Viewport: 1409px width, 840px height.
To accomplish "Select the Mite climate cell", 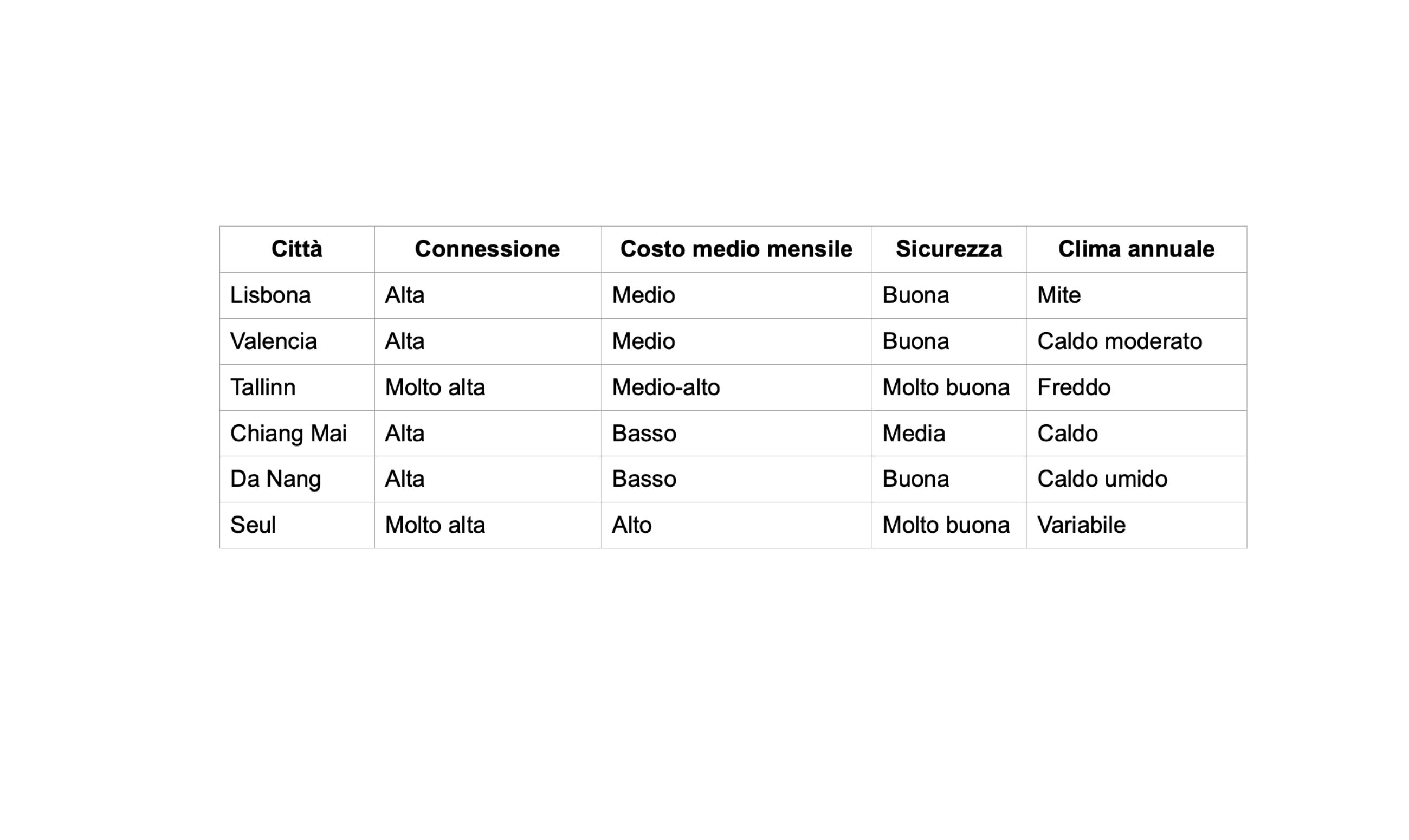I will point(1059,295).
